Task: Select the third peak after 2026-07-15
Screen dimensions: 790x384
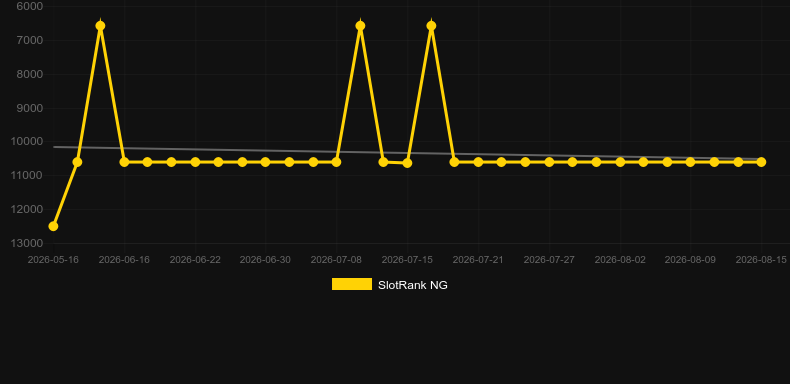Action: 431,26
